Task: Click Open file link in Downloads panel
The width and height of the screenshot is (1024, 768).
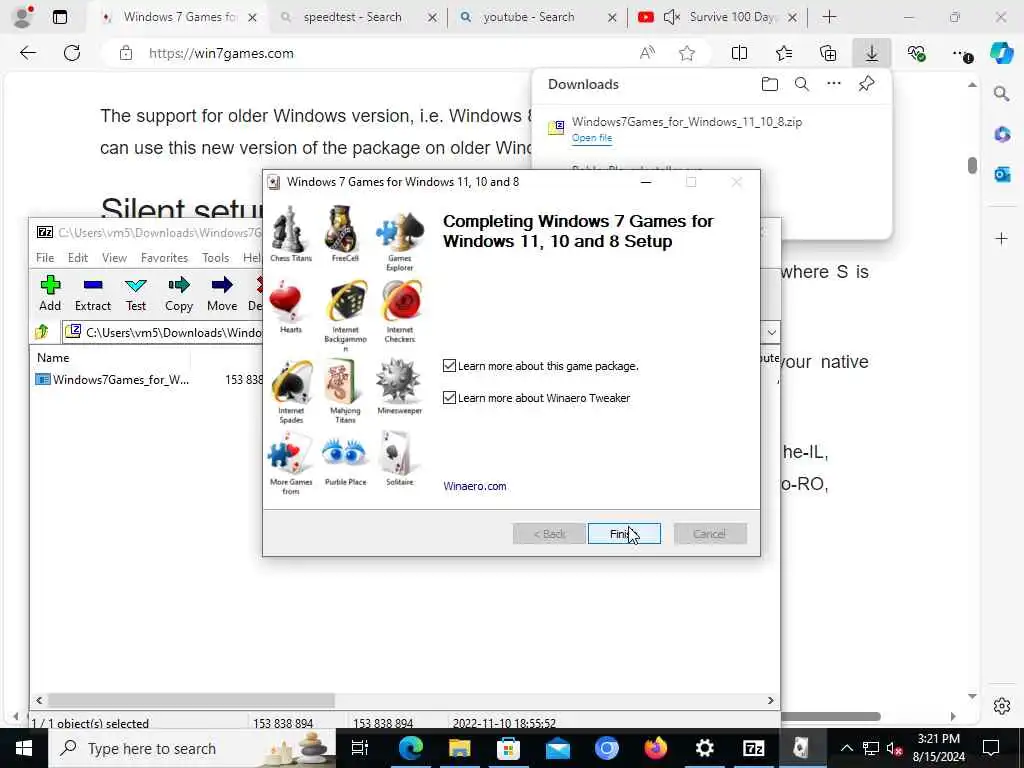Action: coord(592,138)
